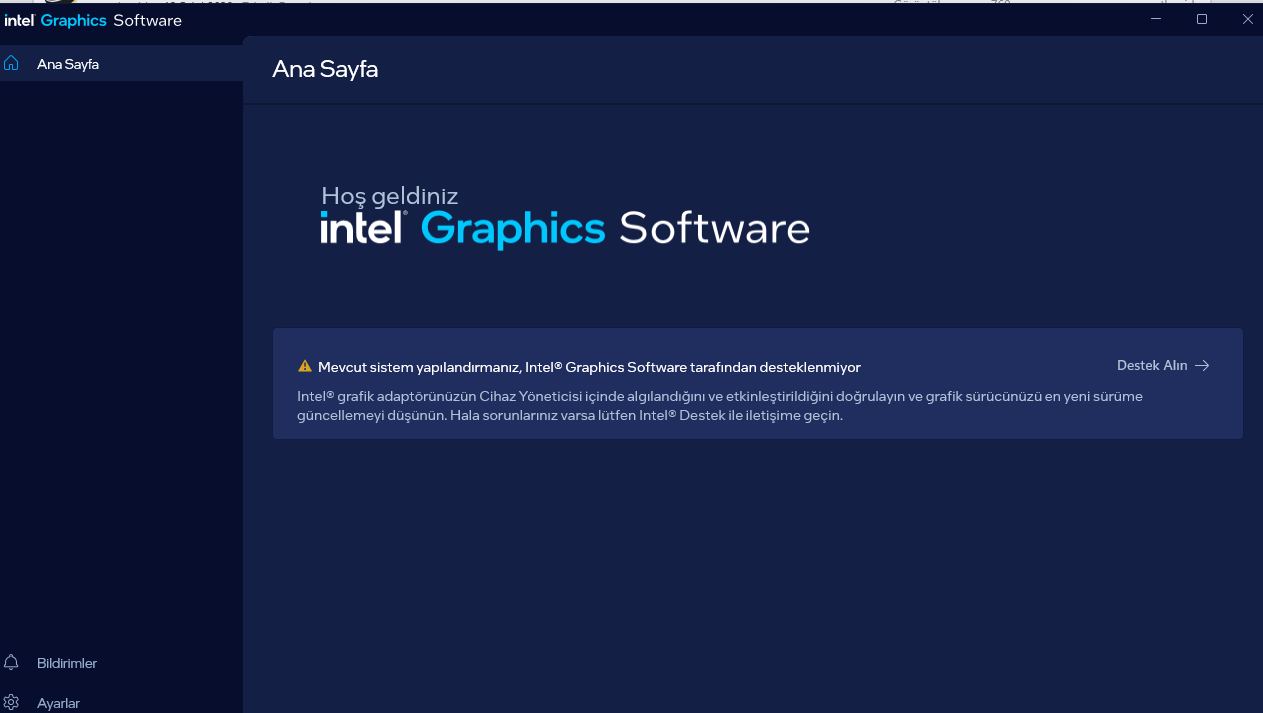This screenshot has width=1263, height=713.
Task: Maximize the Intel Graphics Software window
Action: (x=1202, y=19)
